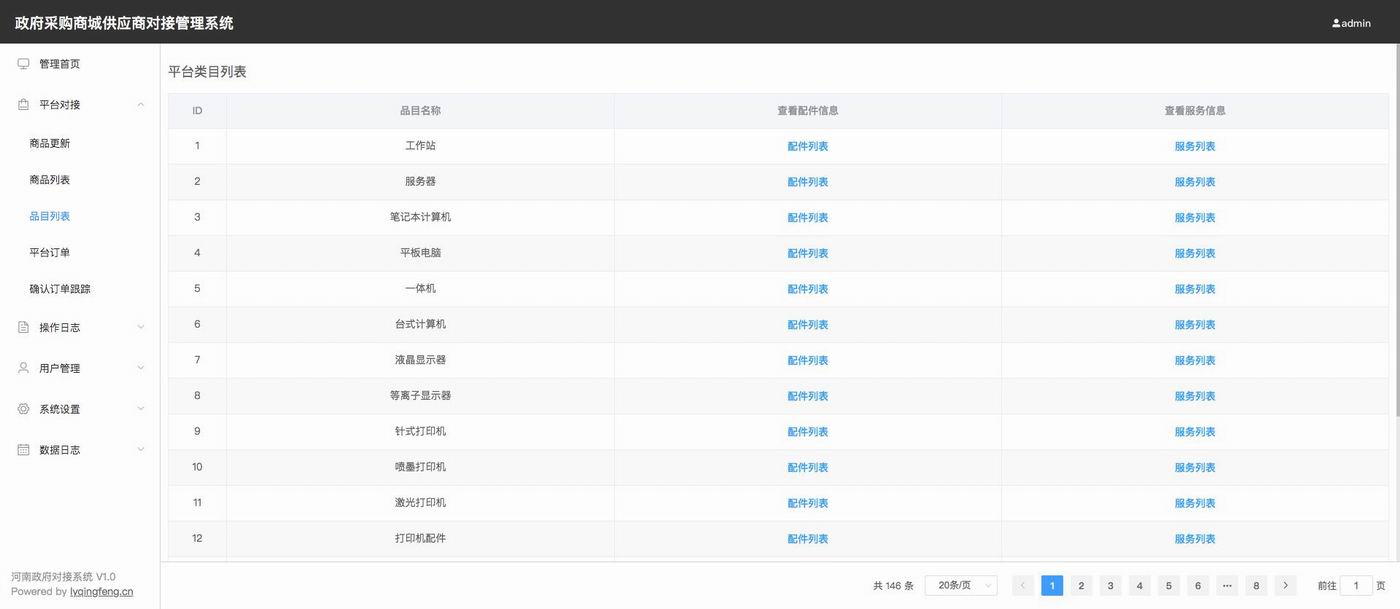1400x609 pixels.
Task: Click the gear icon beside 系统设置
Action: (23, 409)
